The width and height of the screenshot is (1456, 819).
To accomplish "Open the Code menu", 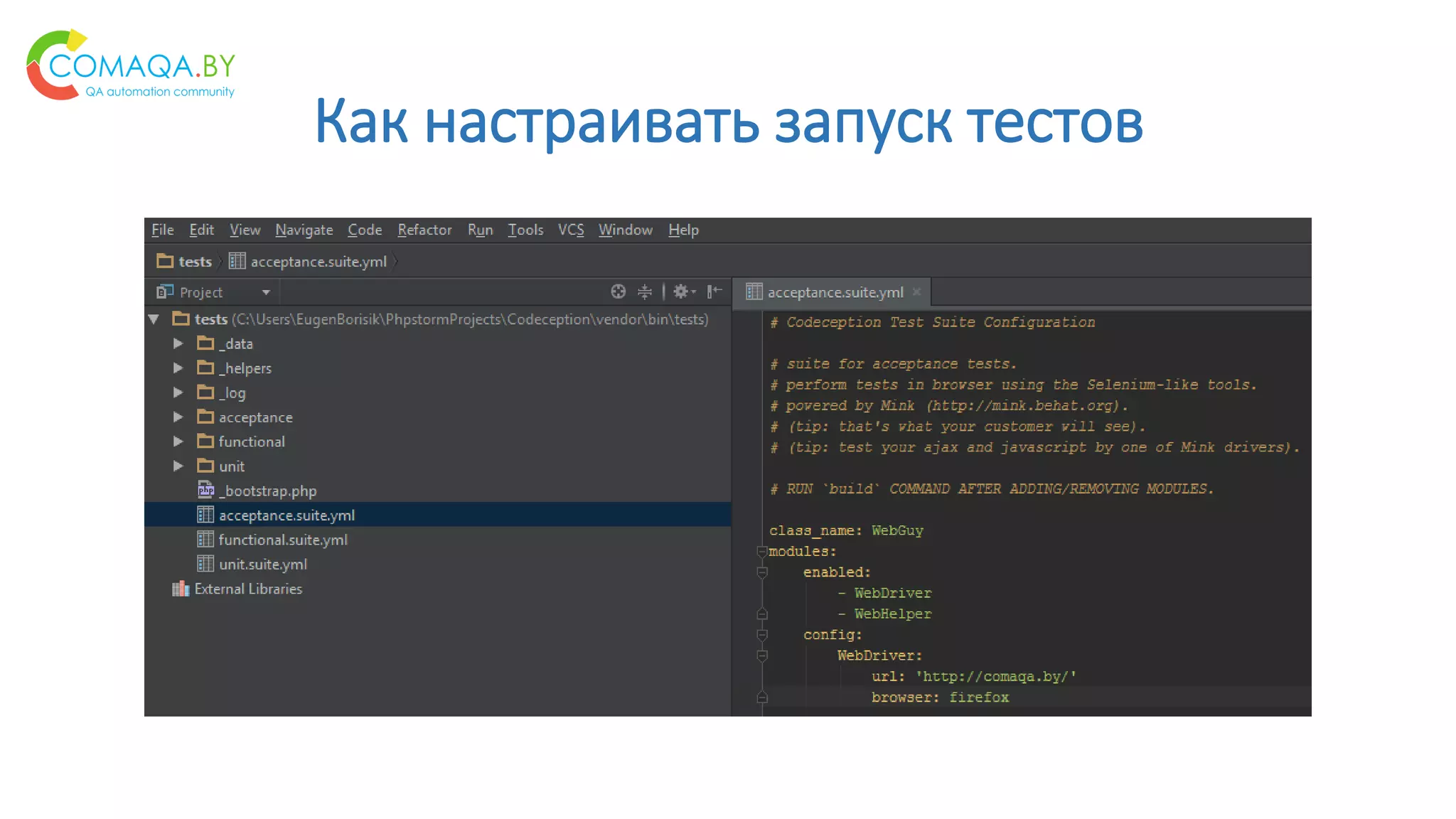I will pos(365,230).
